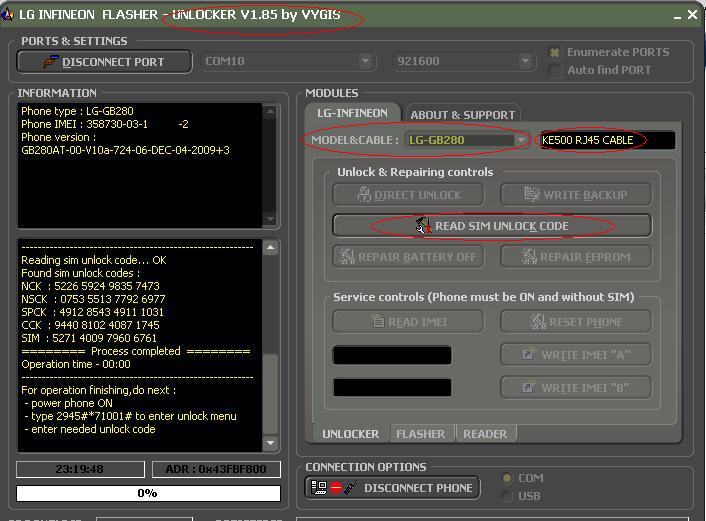Click the 0% progress bar
The width and height of the screenshot is (706, 521).
pos(148,493)
